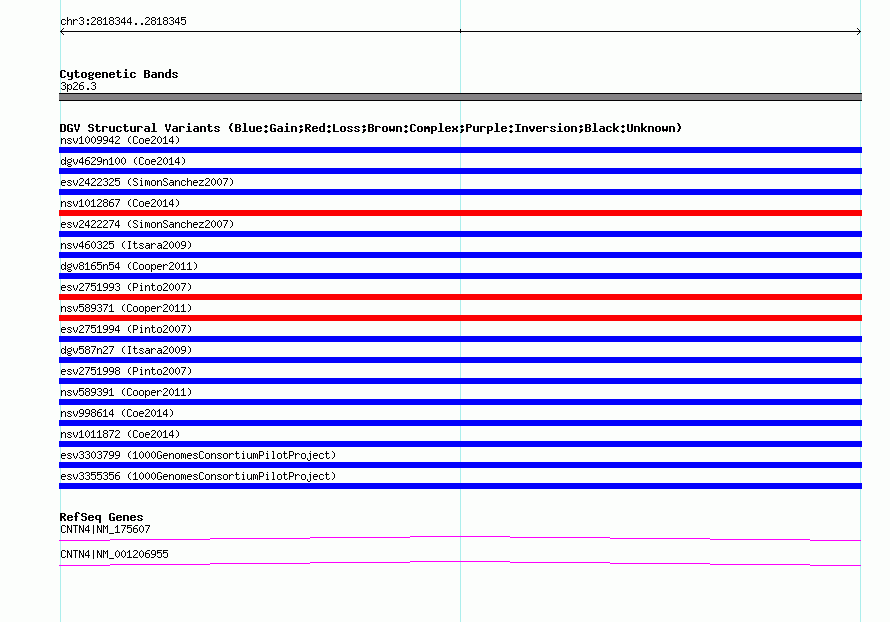Select the nsv998614 (Coe2014) label
Screen dimensions: 890x622
click(x=117, y=413)
